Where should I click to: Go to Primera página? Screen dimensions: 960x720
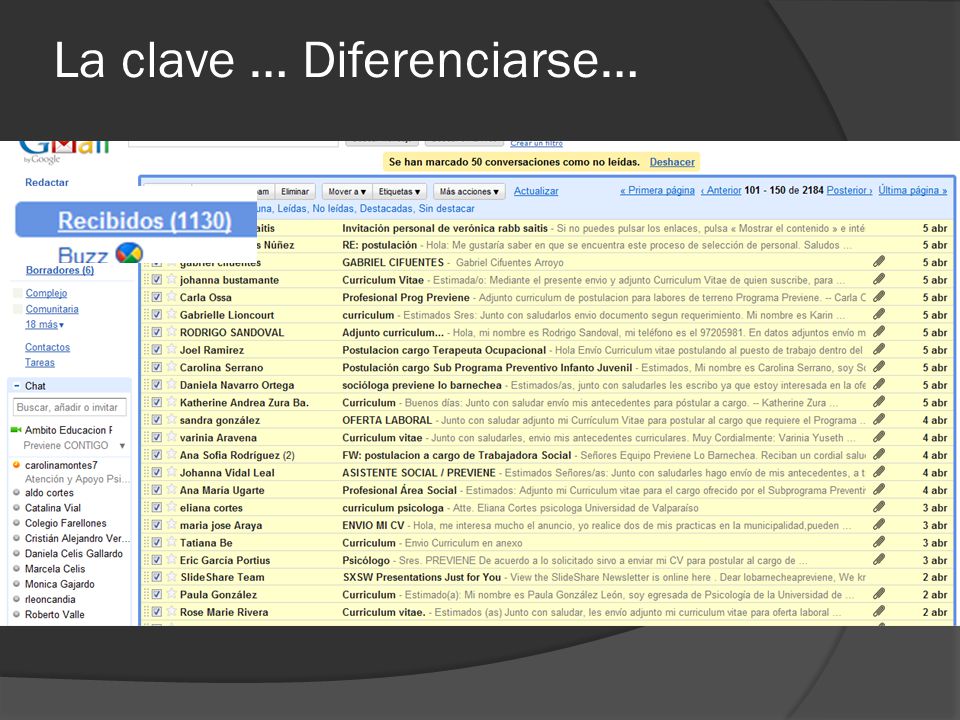point(658,190)
